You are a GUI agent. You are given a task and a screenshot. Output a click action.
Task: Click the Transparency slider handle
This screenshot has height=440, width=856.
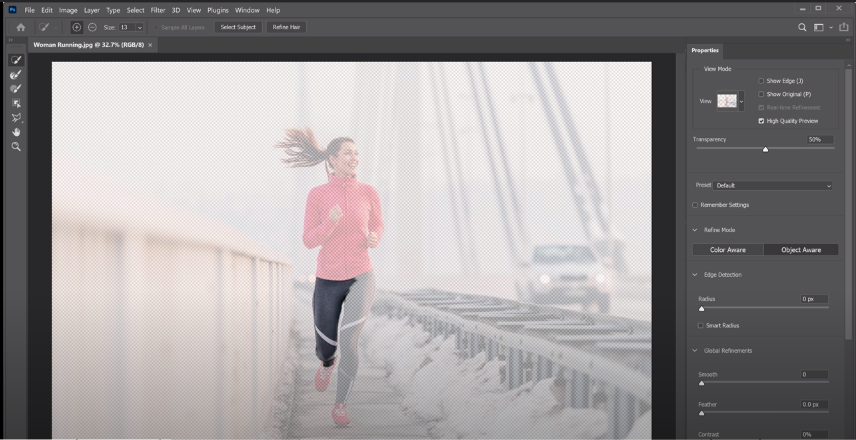pos(765,149)
